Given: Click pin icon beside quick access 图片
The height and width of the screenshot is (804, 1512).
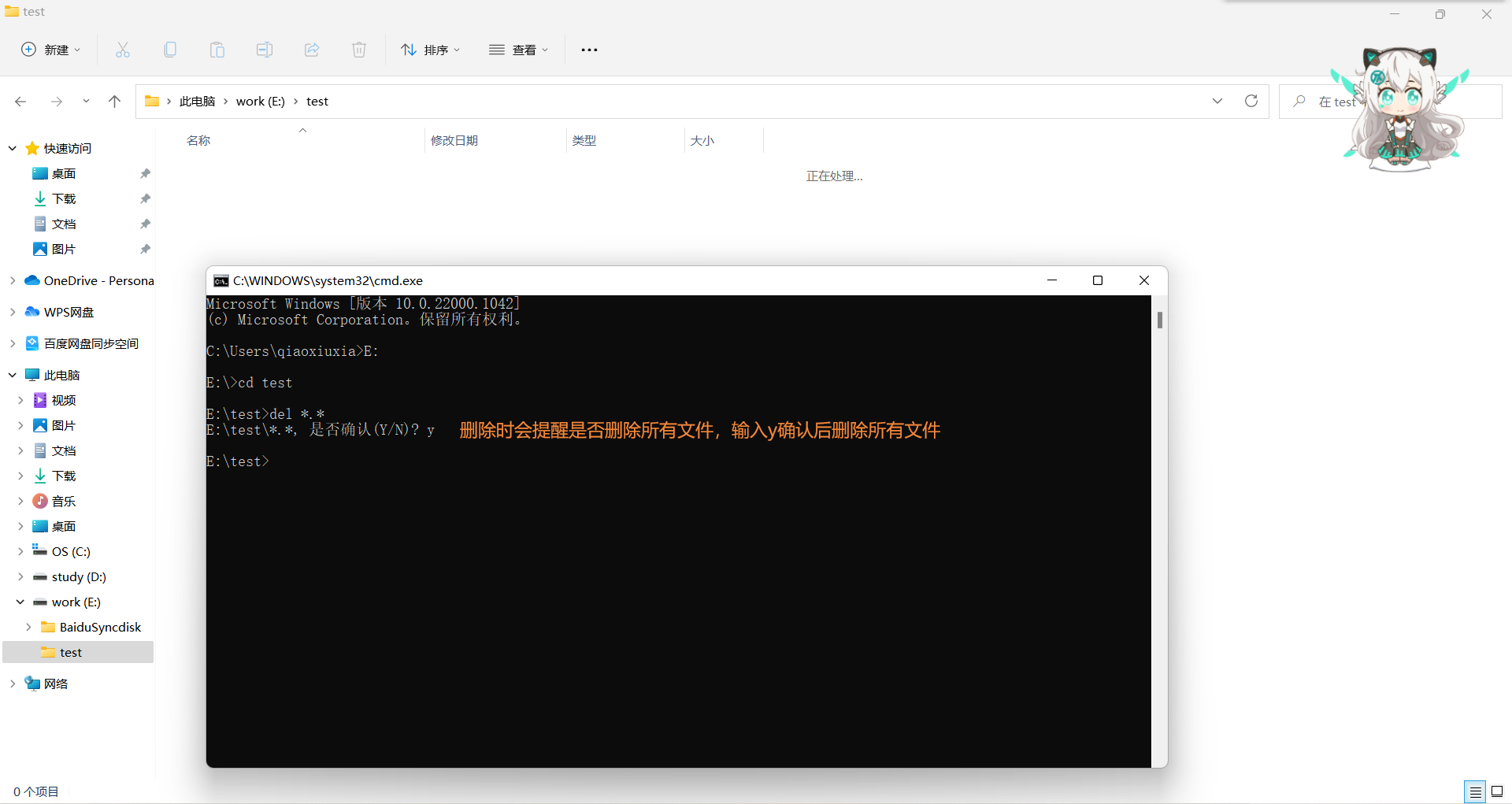Looking at the screenshot, I should (145, 249).
